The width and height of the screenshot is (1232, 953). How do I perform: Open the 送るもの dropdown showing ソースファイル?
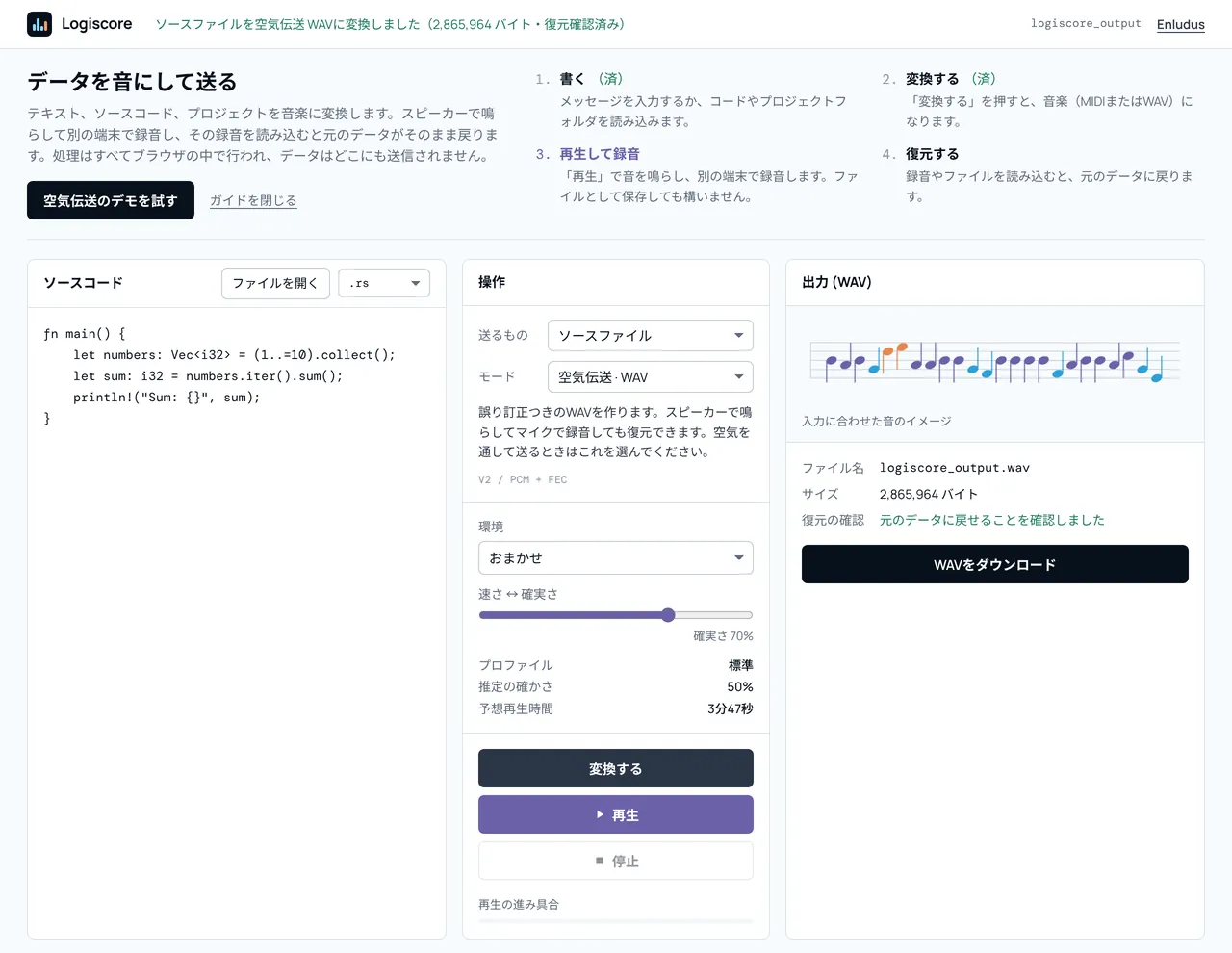click(651, 336)
